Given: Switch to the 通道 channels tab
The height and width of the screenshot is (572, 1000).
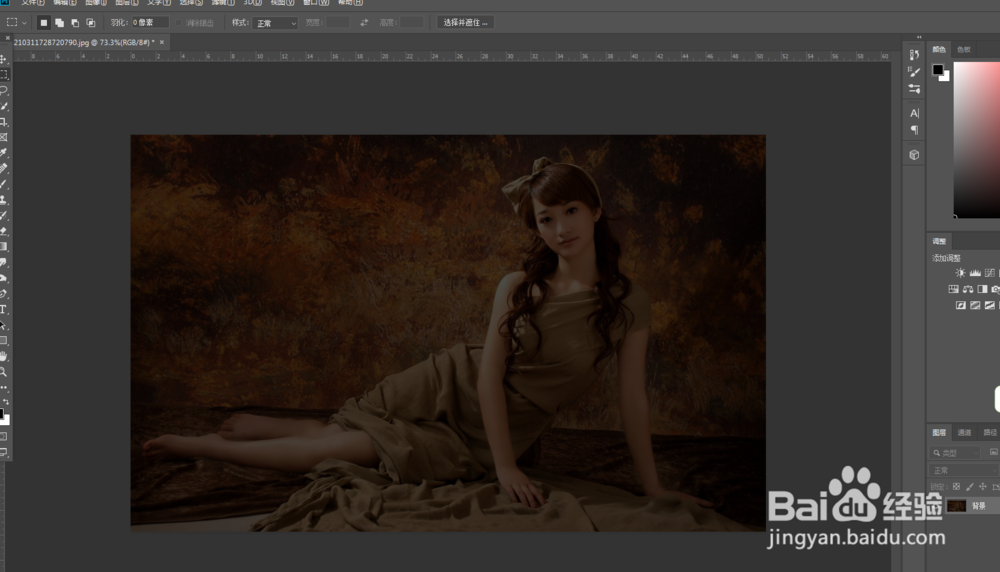Looking at the screenshot, I should 965,433.
